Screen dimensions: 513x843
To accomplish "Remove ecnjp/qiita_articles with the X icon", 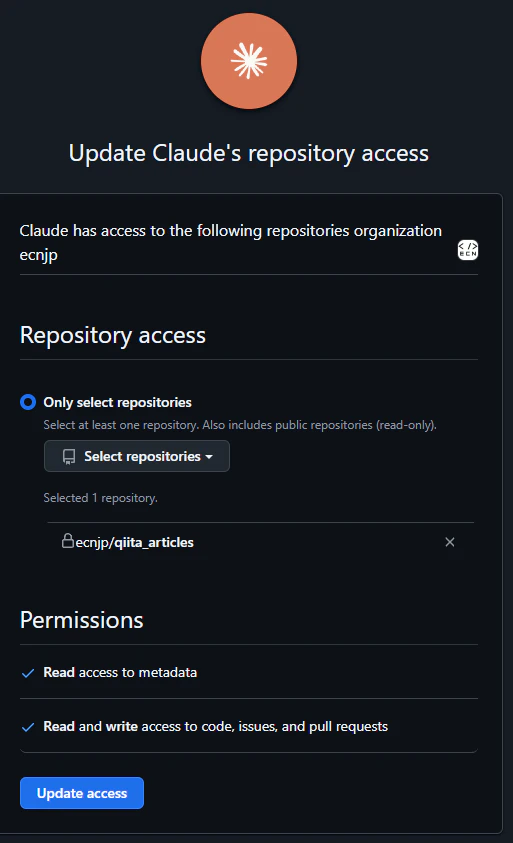I will 450,542.
